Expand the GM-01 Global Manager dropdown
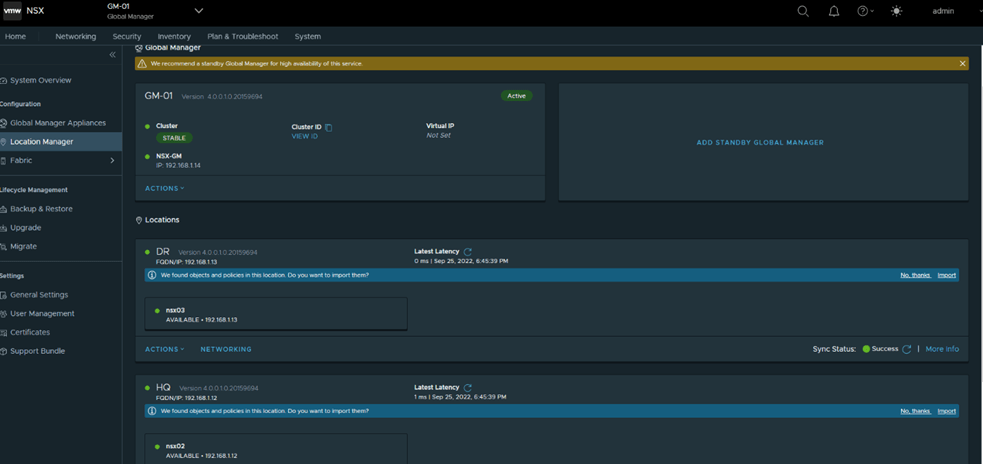Screen dimensions: 983x464 coord(198,11)
